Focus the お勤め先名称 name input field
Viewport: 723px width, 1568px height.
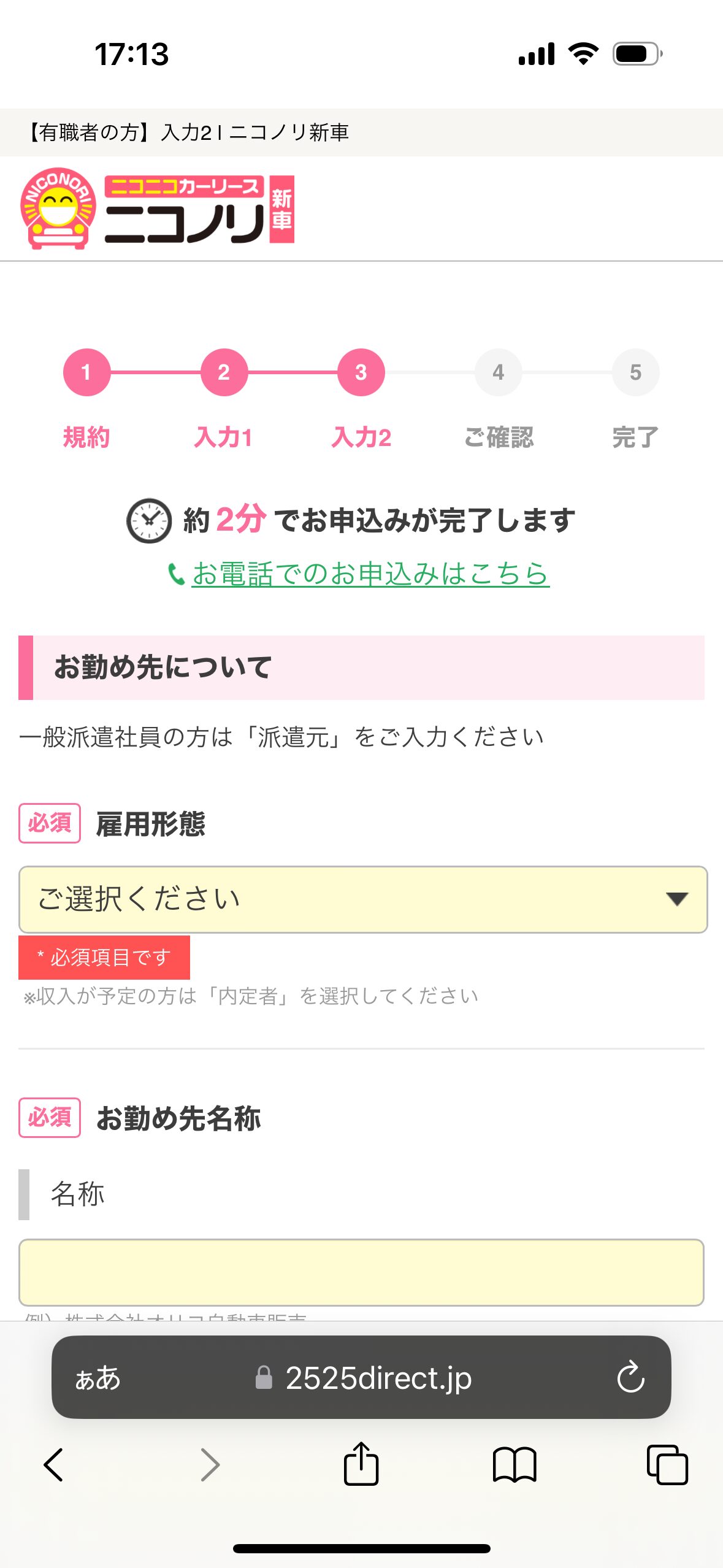361,1272
